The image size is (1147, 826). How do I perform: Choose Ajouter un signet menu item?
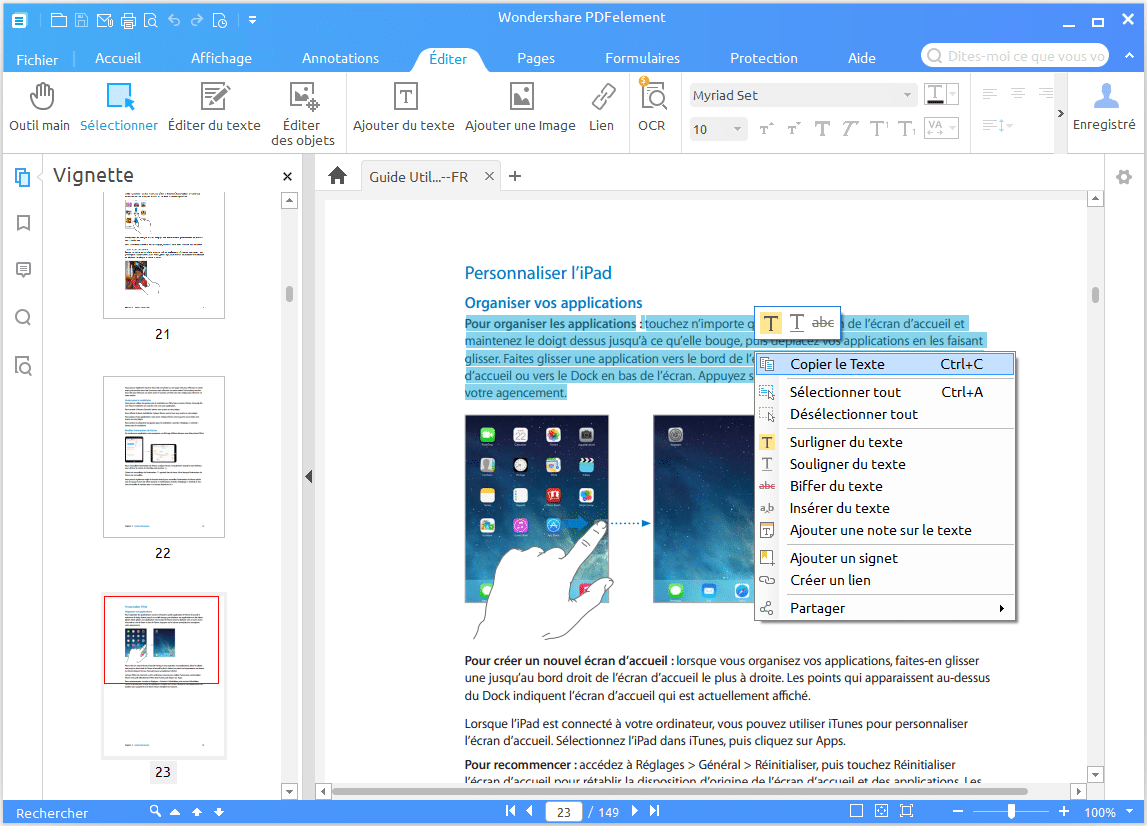886,558
